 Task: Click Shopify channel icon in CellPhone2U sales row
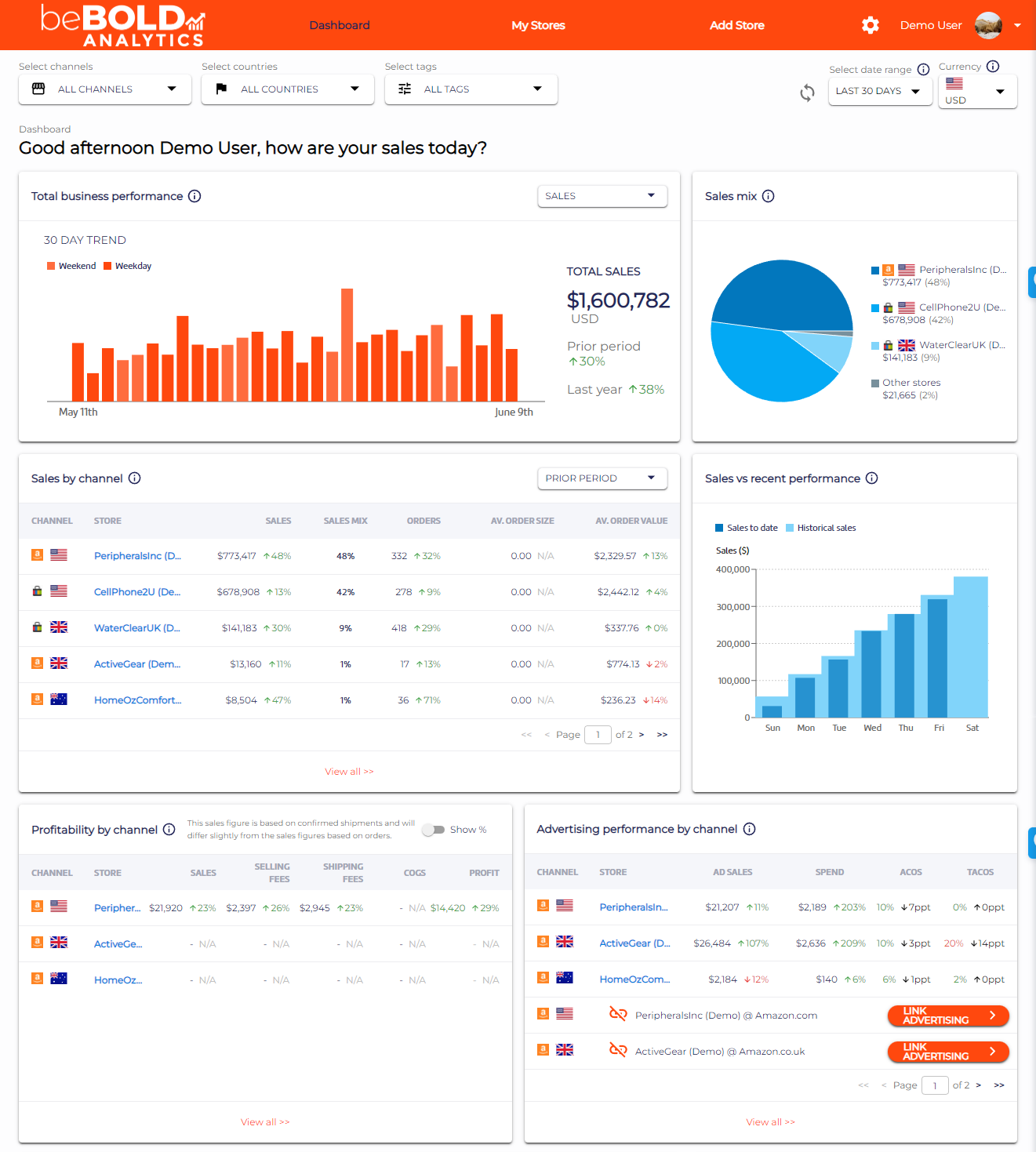point(37,591)
